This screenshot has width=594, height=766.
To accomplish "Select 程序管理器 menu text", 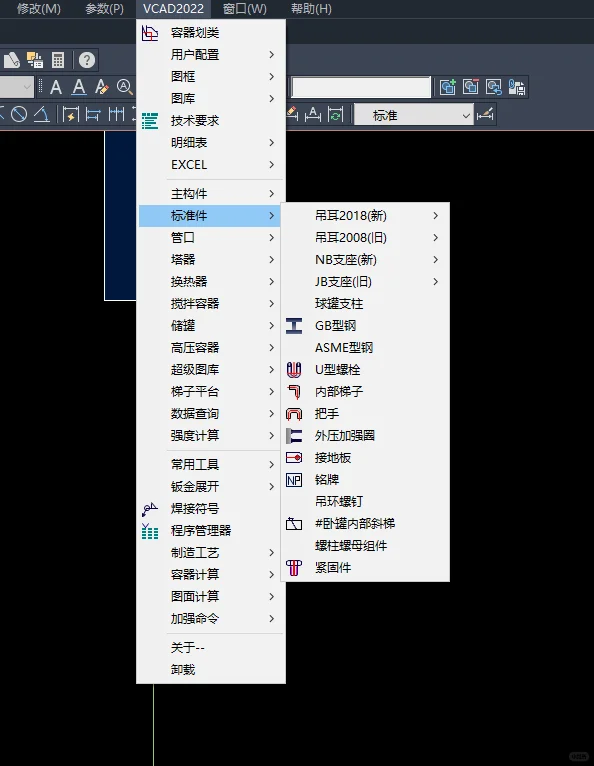I will pyautogui.click(x=201, y=531).
